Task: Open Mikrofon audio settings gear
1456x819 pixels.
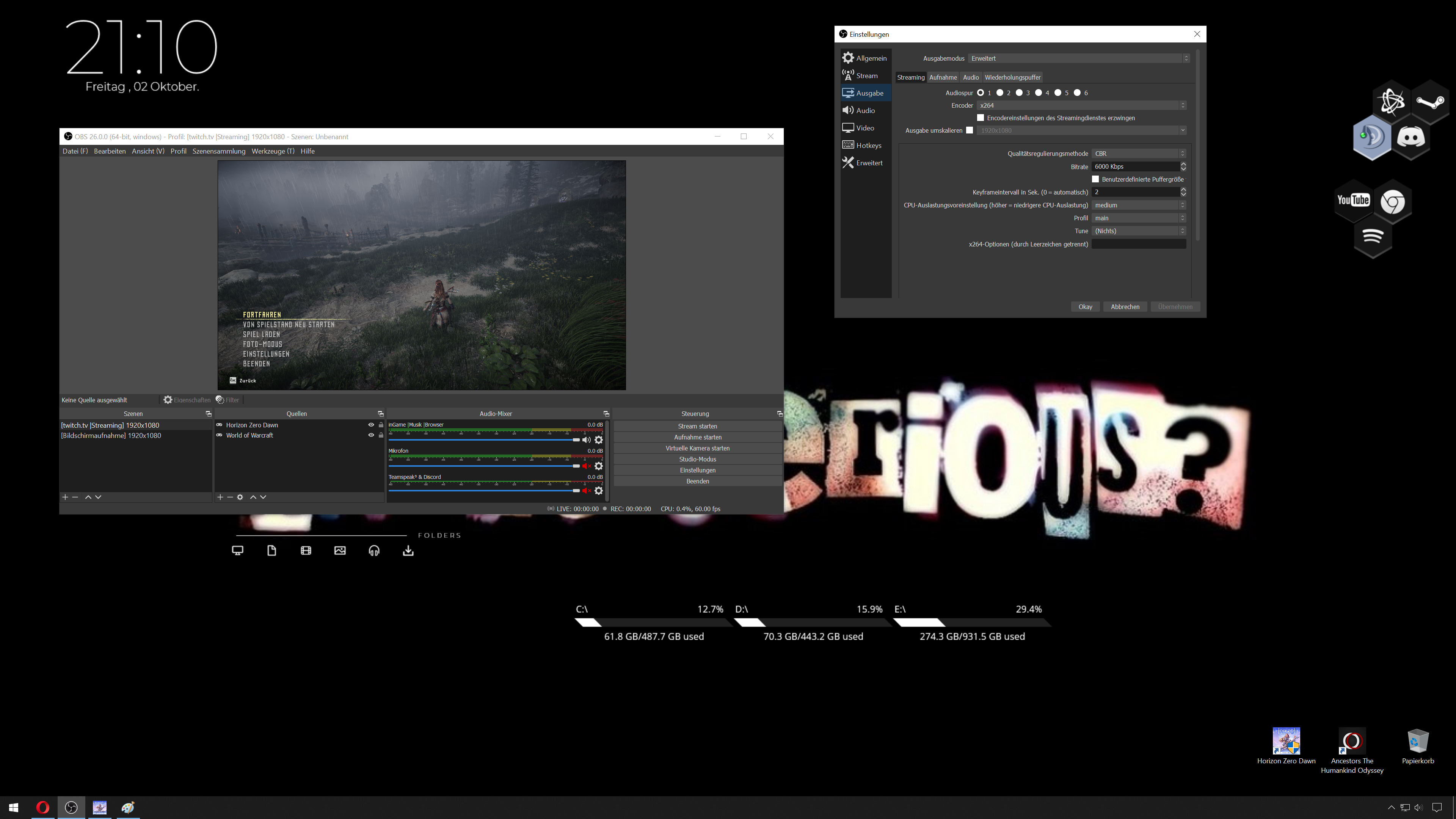Action: point(599,466)
